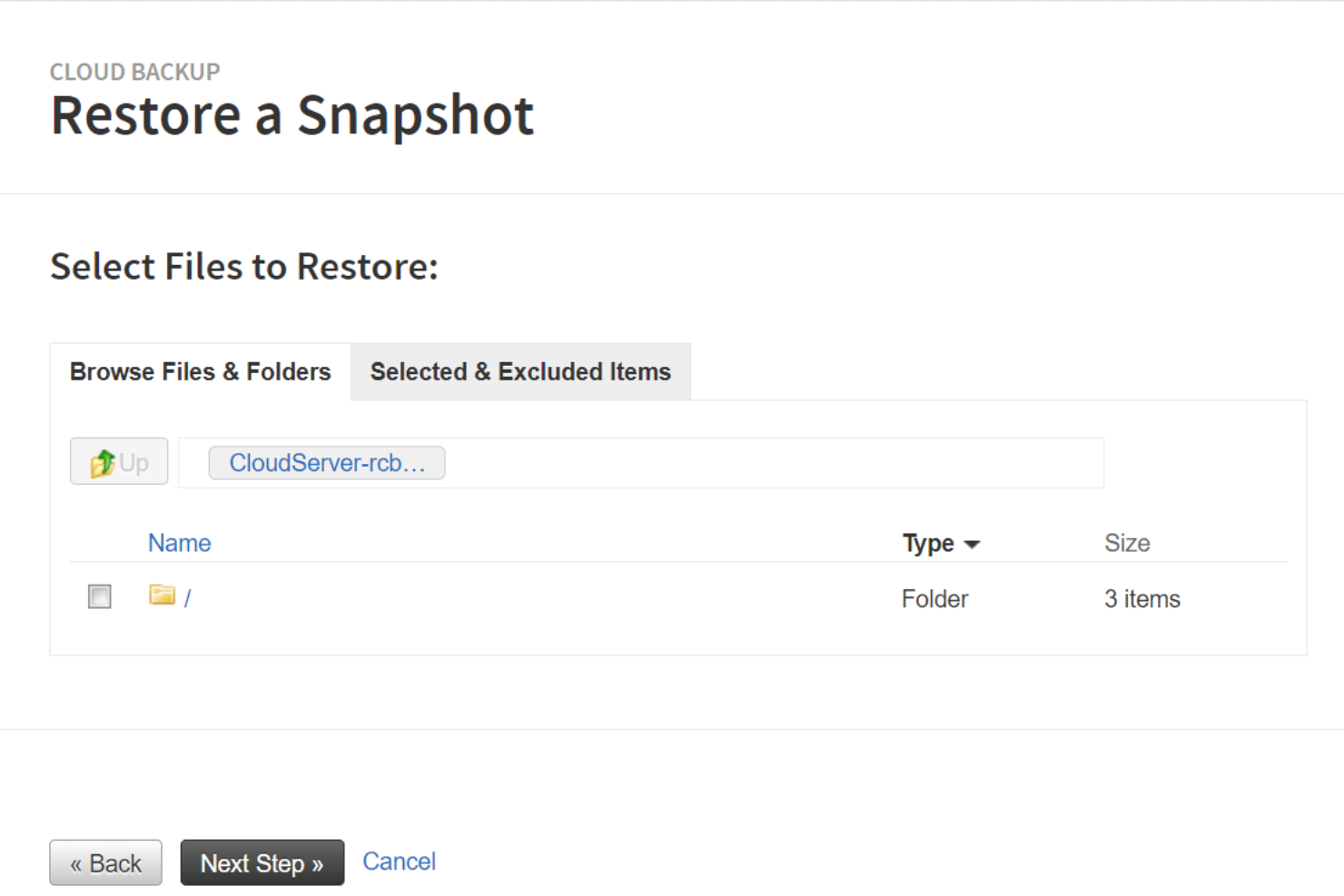This screenshot has height=896, width=1344.
Task: Open the Browse Files & Folders tab
Action: [x=200, y=371]
